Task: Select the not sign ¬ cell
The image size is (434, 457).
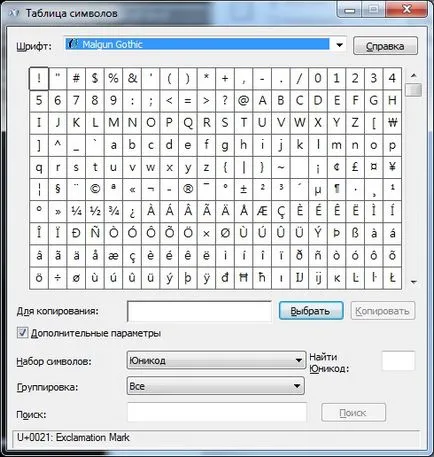Action: [151, 189]
